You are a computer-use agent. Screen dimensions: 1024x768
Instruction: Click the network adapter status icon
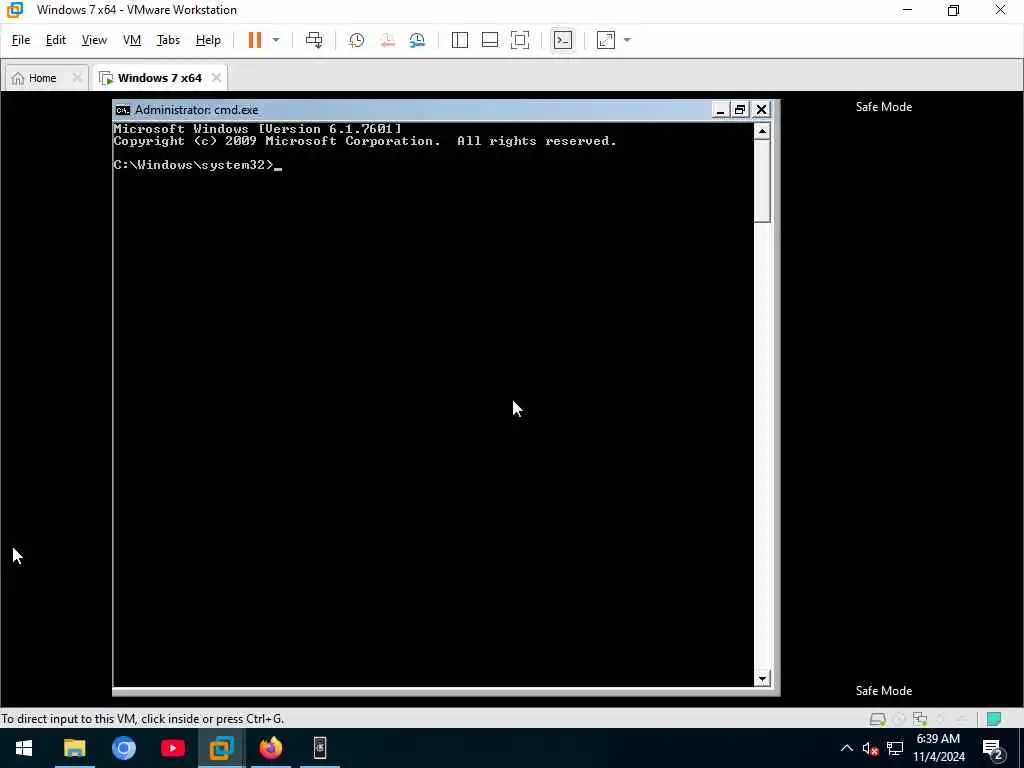(x=921, y=719)
